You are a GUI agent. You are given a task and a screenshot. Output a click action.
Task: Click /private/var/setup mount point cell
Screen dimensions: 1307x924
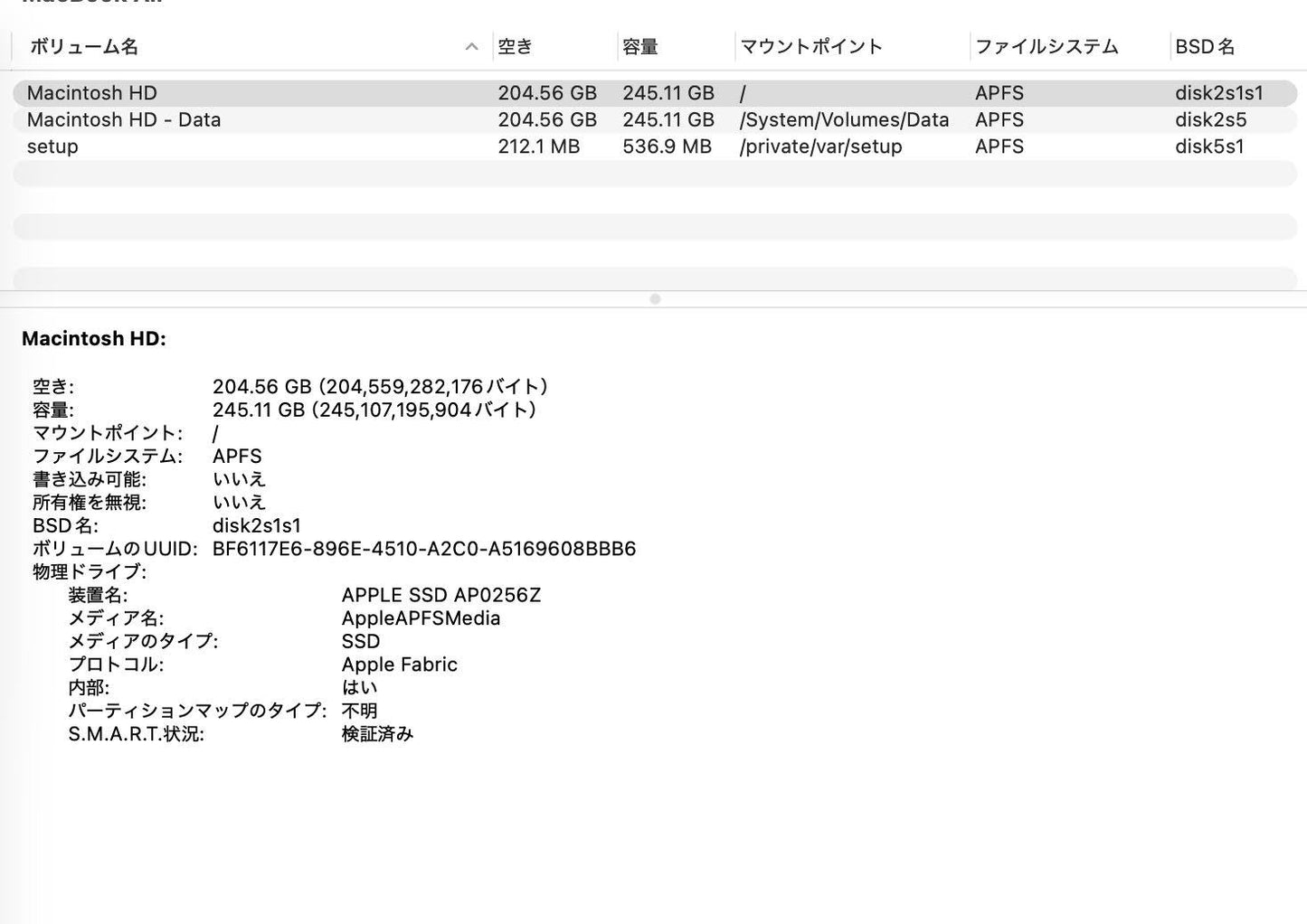[x=820, y=146]
